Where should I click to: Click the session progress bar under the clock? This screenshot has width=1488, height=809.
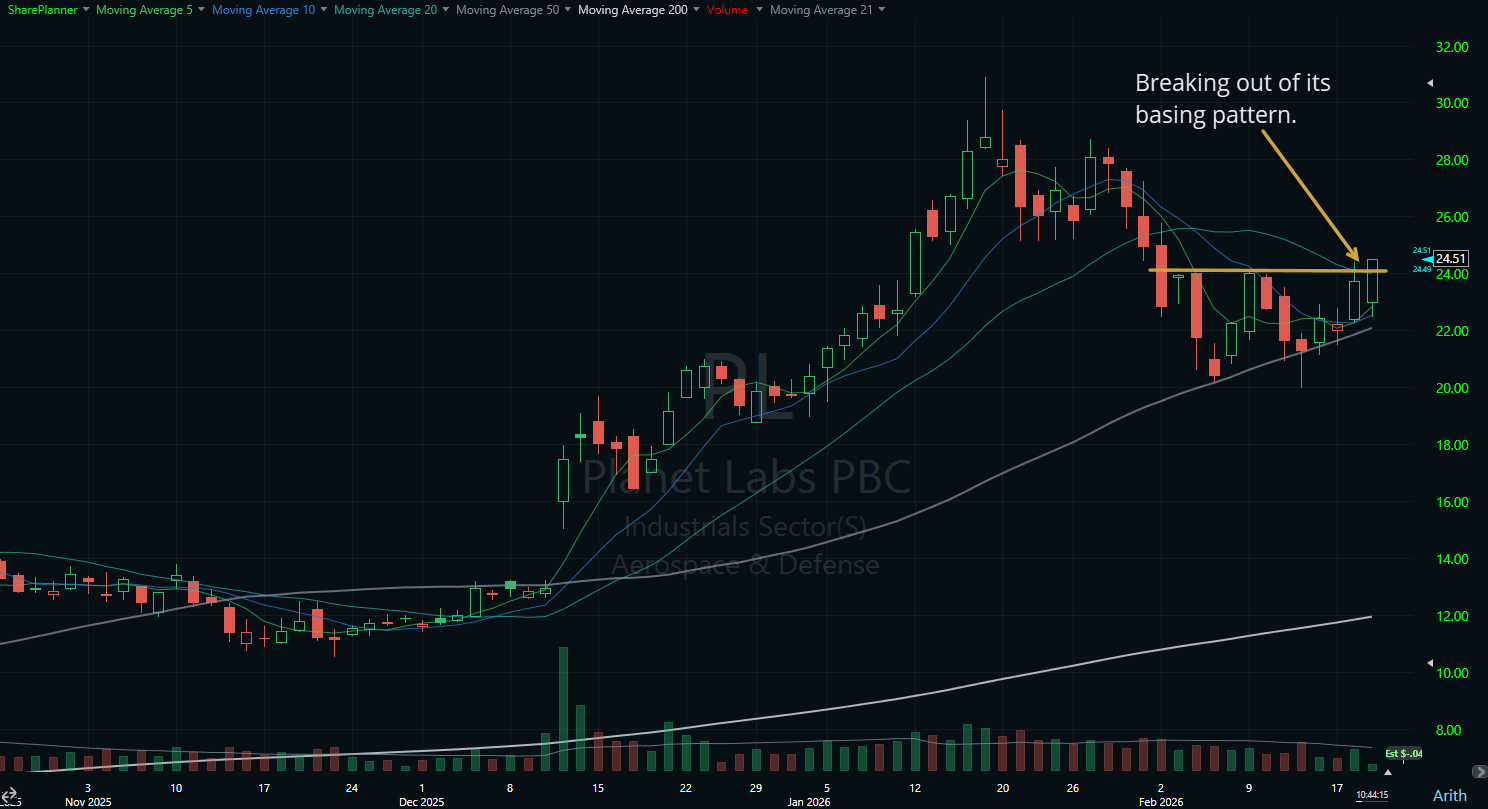pos(1372,803)
